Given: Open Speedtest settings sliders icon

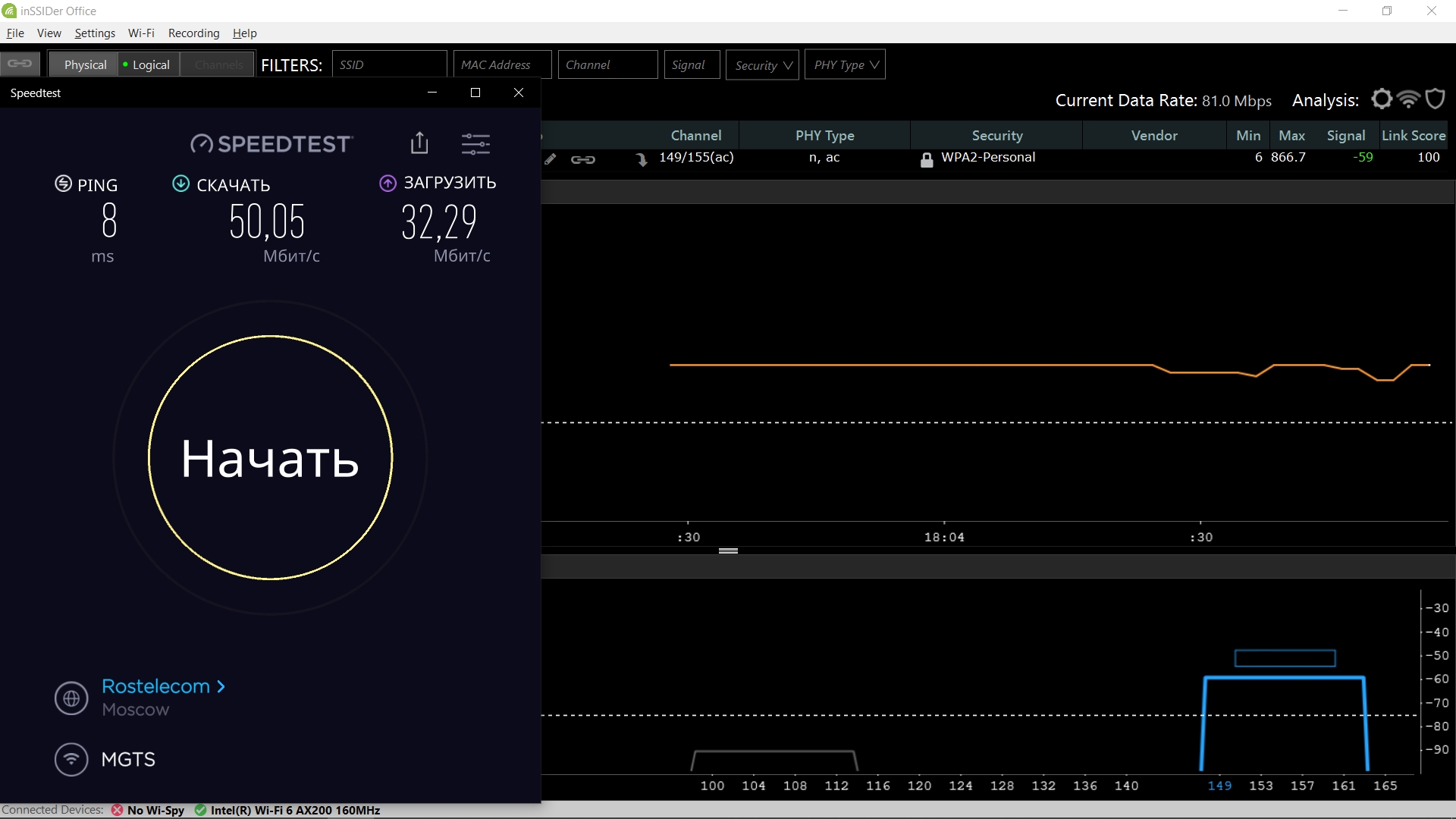Looking at the screenshot, I should [475, 143].
